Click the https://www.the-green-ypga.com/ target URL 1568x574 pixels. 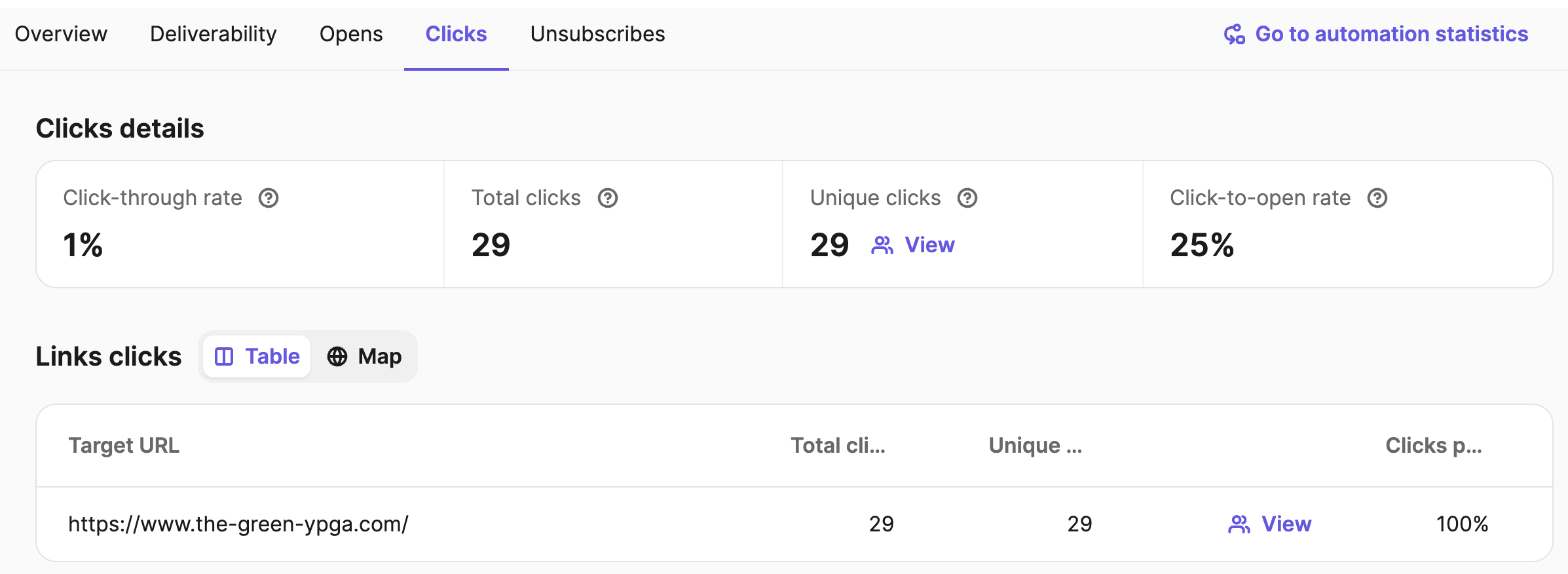coord(238,524)
